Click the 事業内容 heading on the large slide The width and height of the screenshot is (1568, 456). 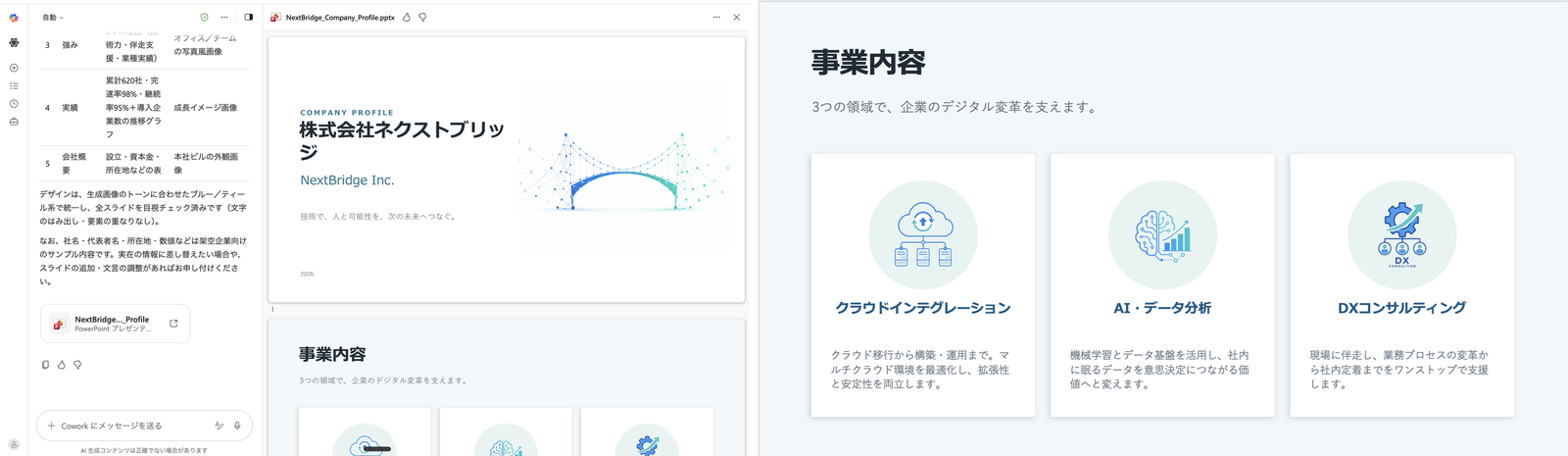(868, 63)
